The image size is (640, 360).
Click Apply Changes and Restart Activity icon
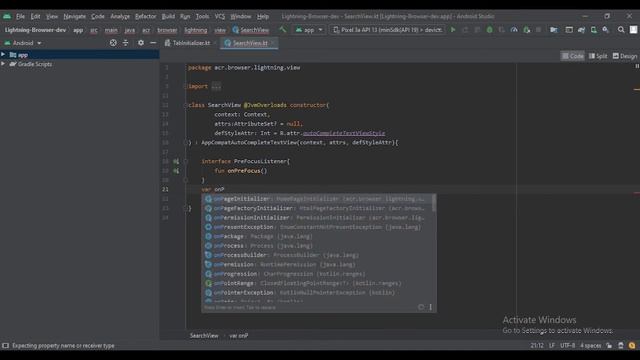[x=465, y=30]
